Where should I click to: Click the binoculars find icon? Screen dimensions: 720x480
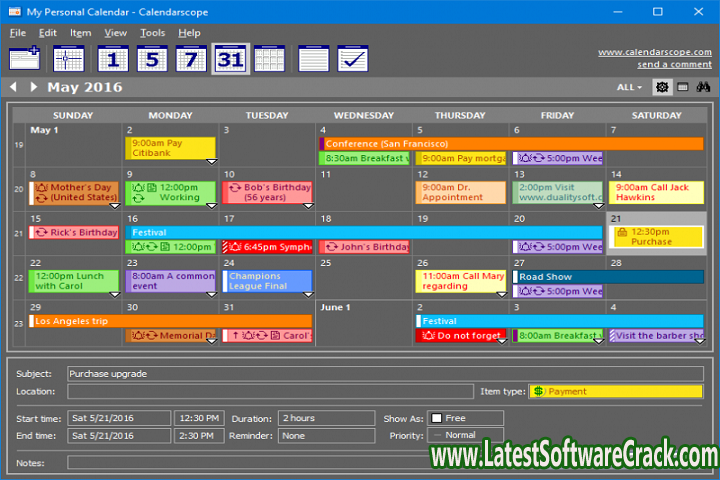pyautogui.click(x=703, y=87)
